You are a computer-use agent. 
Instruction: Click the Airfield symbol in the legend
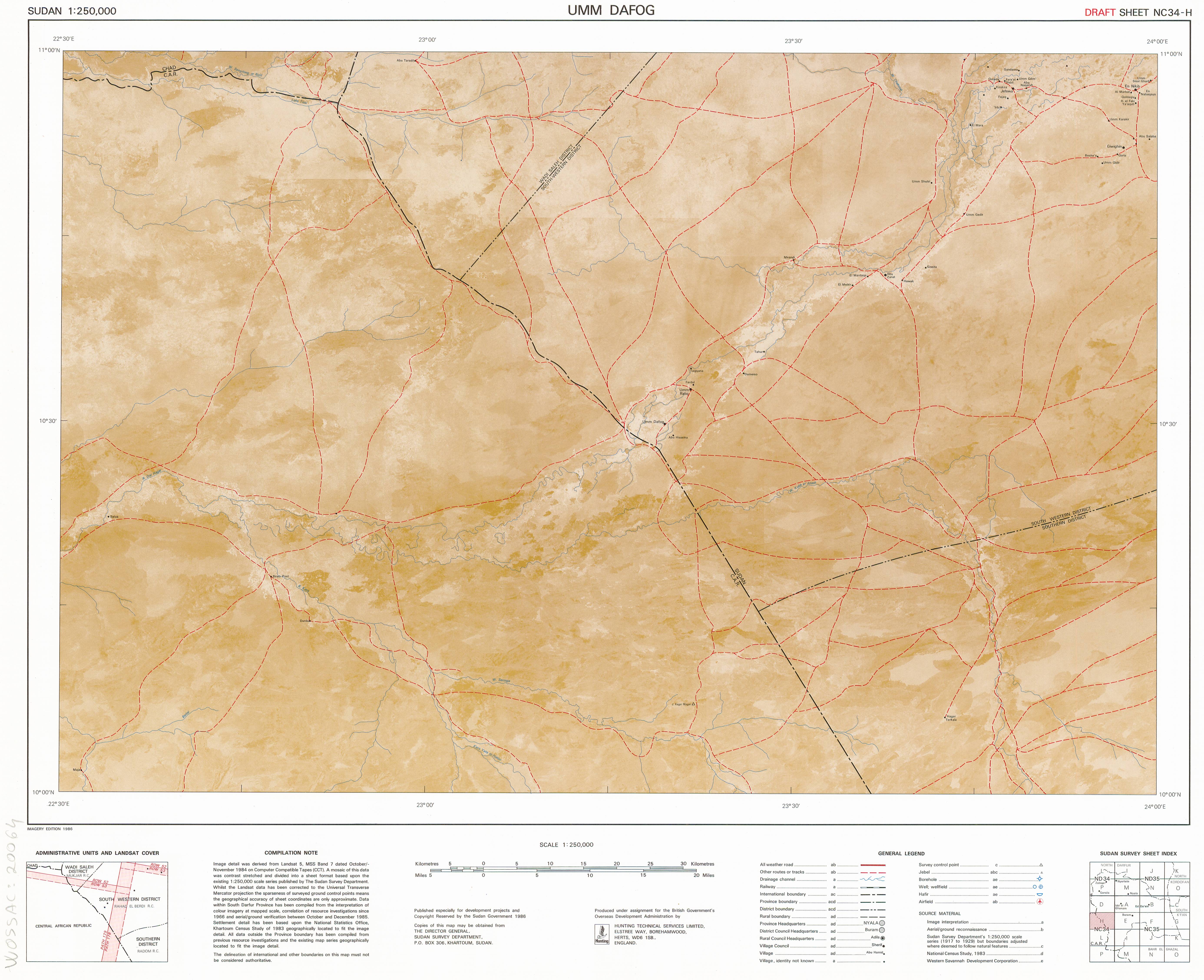[x=1040, y=902]
